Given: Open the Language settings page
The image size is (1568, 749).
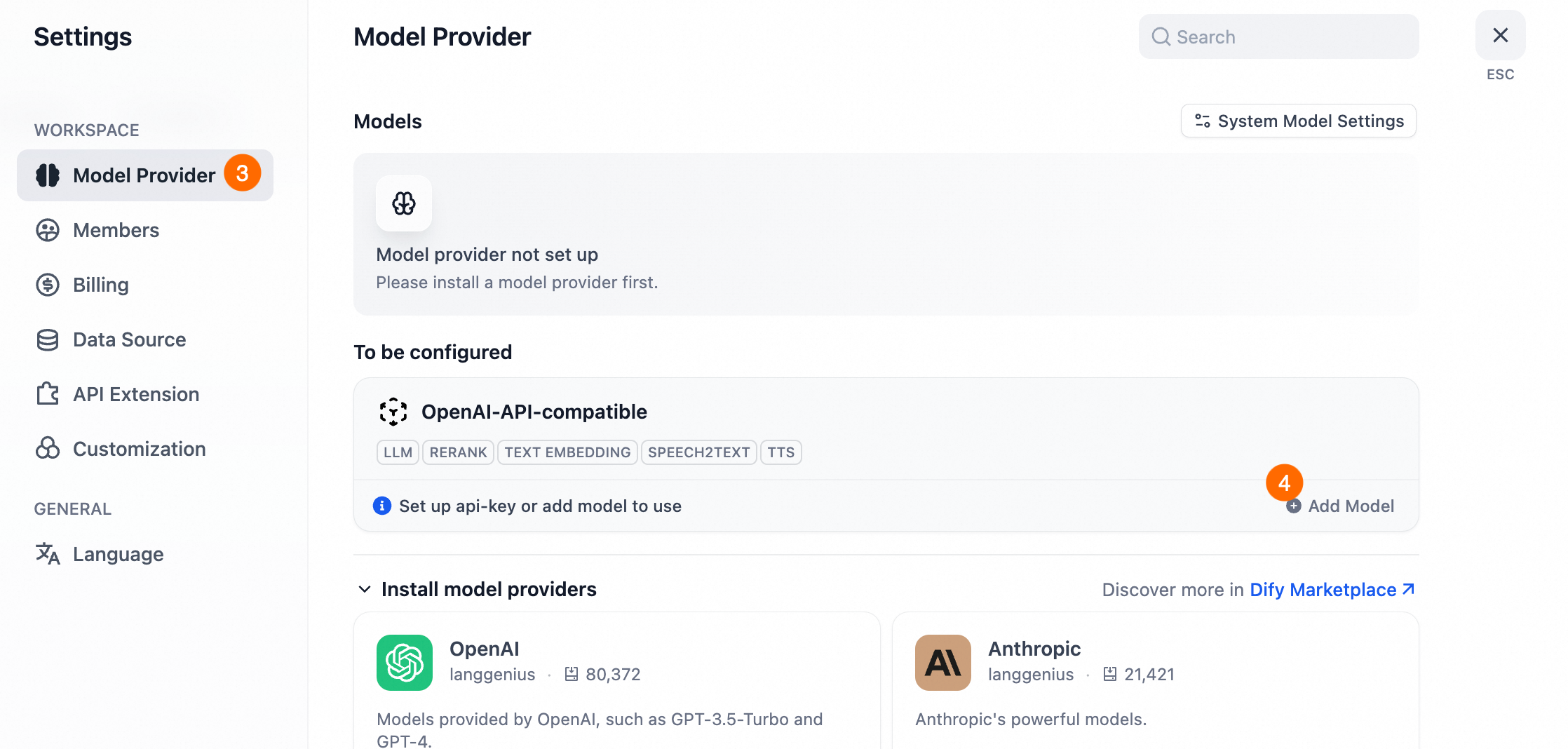Looking at the screenshot, I should coord(119,554).
